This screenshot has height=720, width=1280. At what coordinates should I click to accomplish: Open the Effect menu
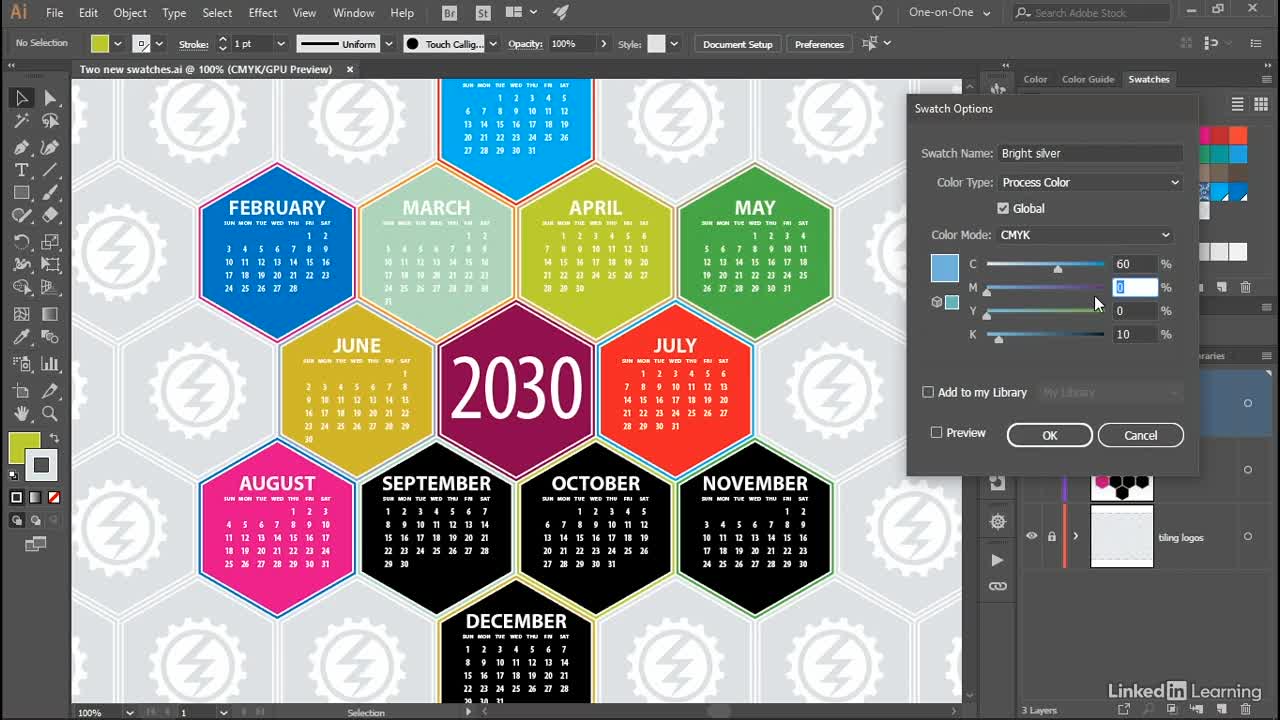[262, 13]
